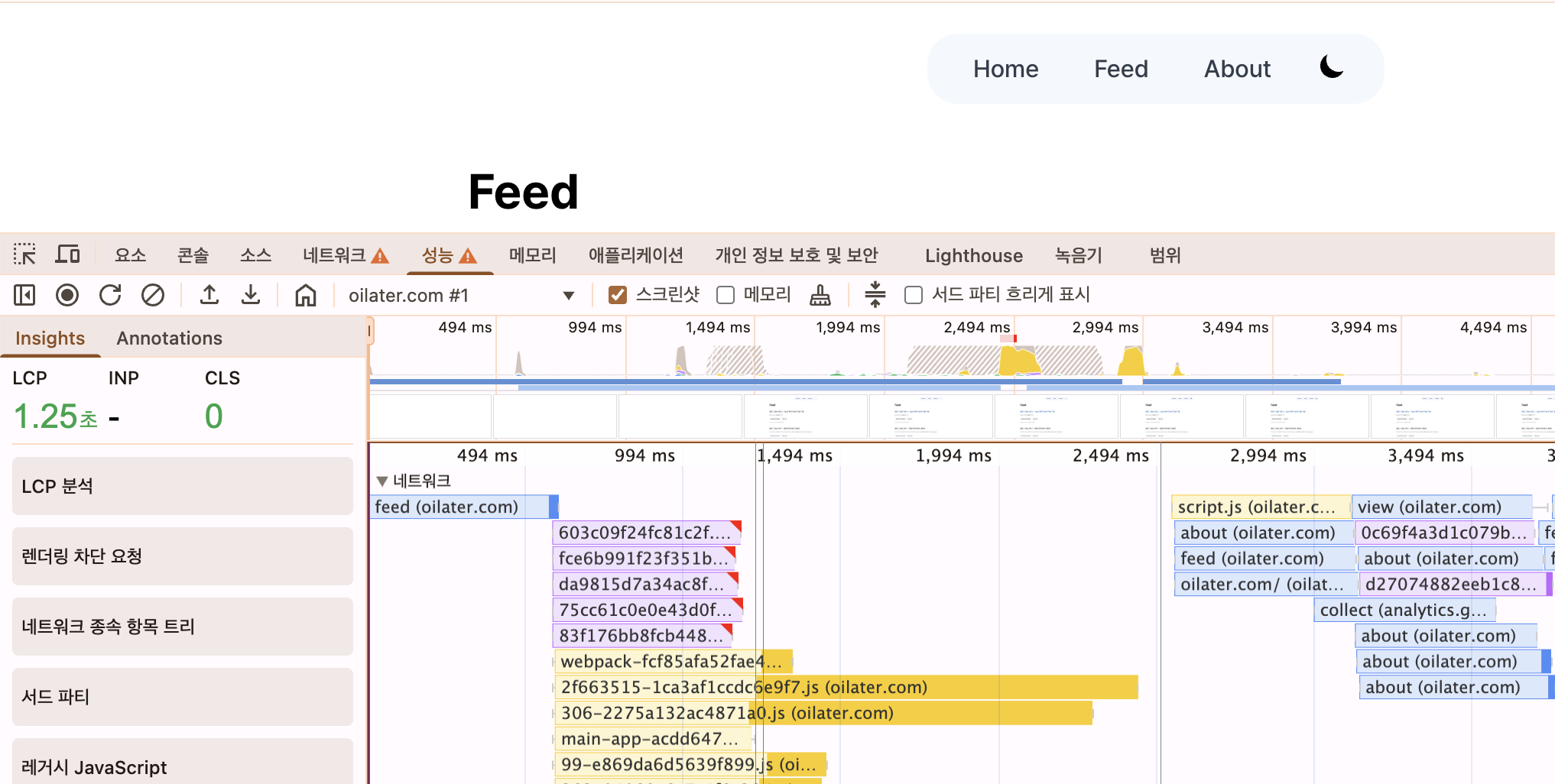Select the oilater.com/ (oilat…) request
Image resolution: width=1555 pixels, height=784 pixels.
coord(1265,585)
